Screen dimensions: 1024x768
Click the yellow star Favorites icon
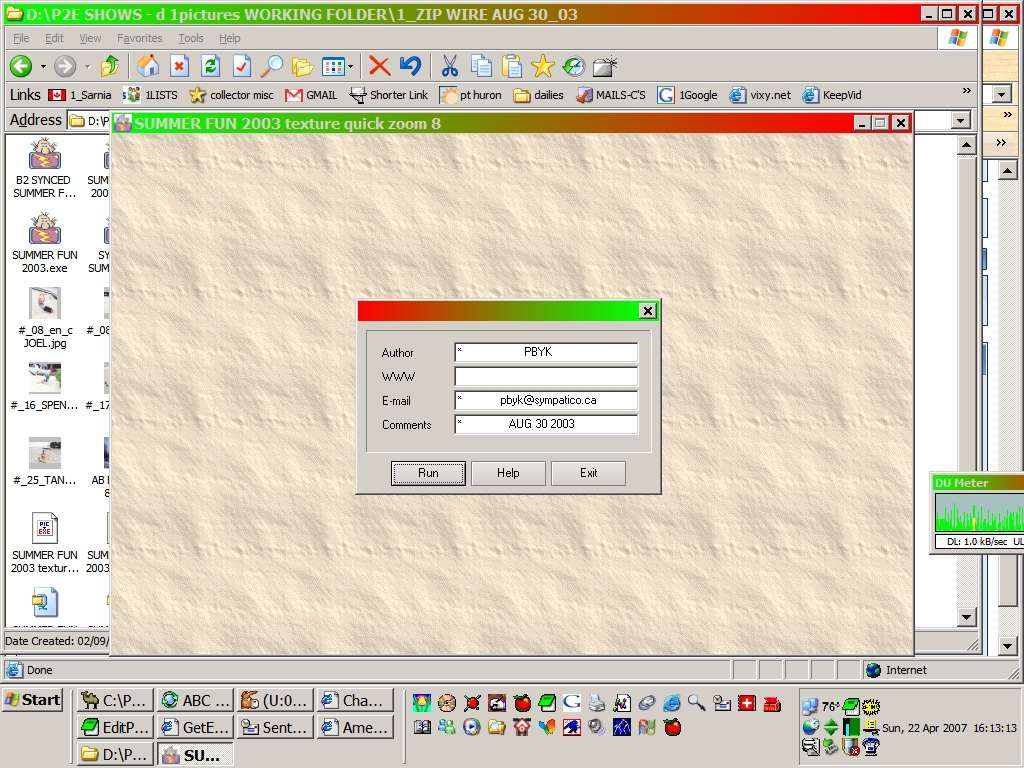point(542,66)
